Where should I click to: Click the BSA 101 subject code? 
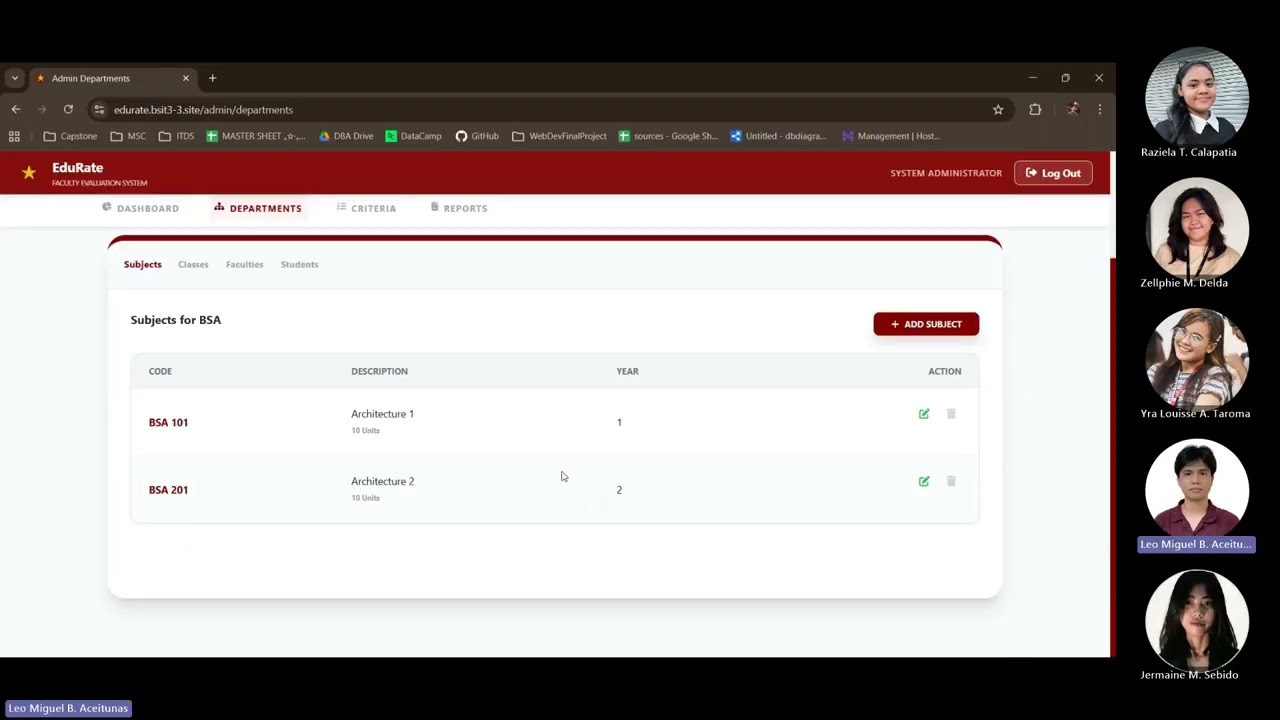click(168, 423)
